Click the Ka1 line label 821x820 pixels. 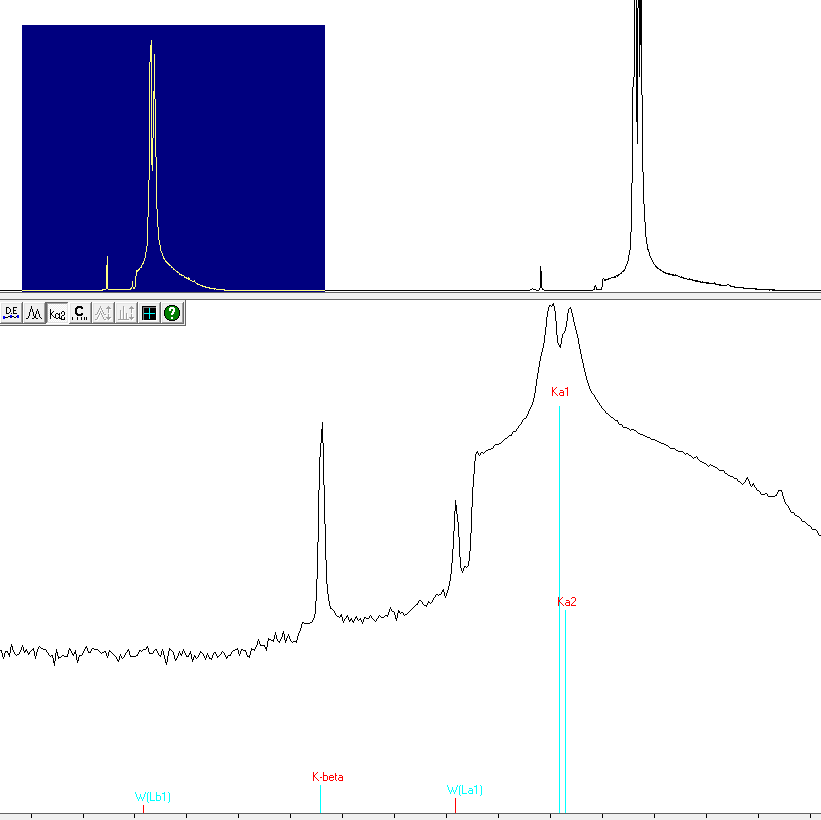pyautogui.click(x=560, y=392)
